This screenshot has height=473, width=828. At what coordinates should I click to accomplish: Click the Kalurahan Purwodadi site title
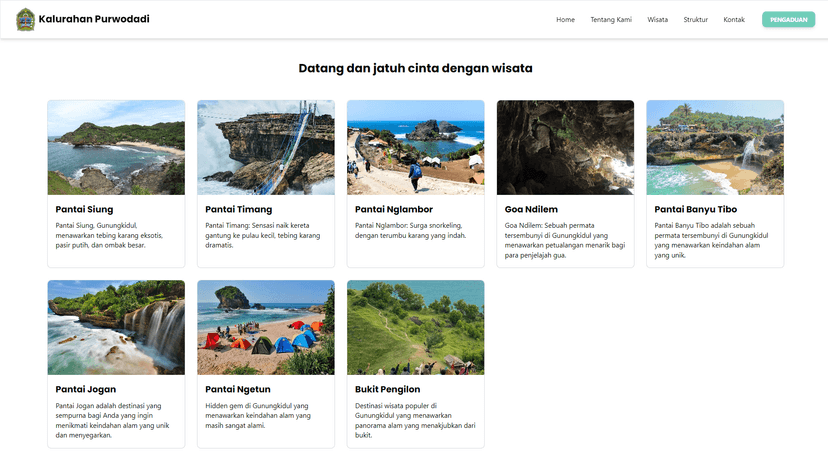coord(94,19)
